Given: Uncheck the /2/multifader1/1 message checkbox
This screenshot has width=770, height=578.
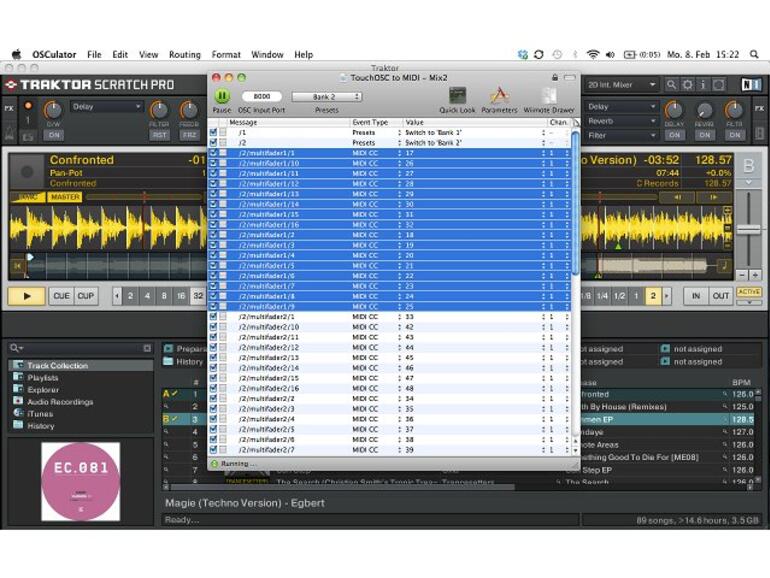Looking at the screenshot, I should click(x=213, y=153).
